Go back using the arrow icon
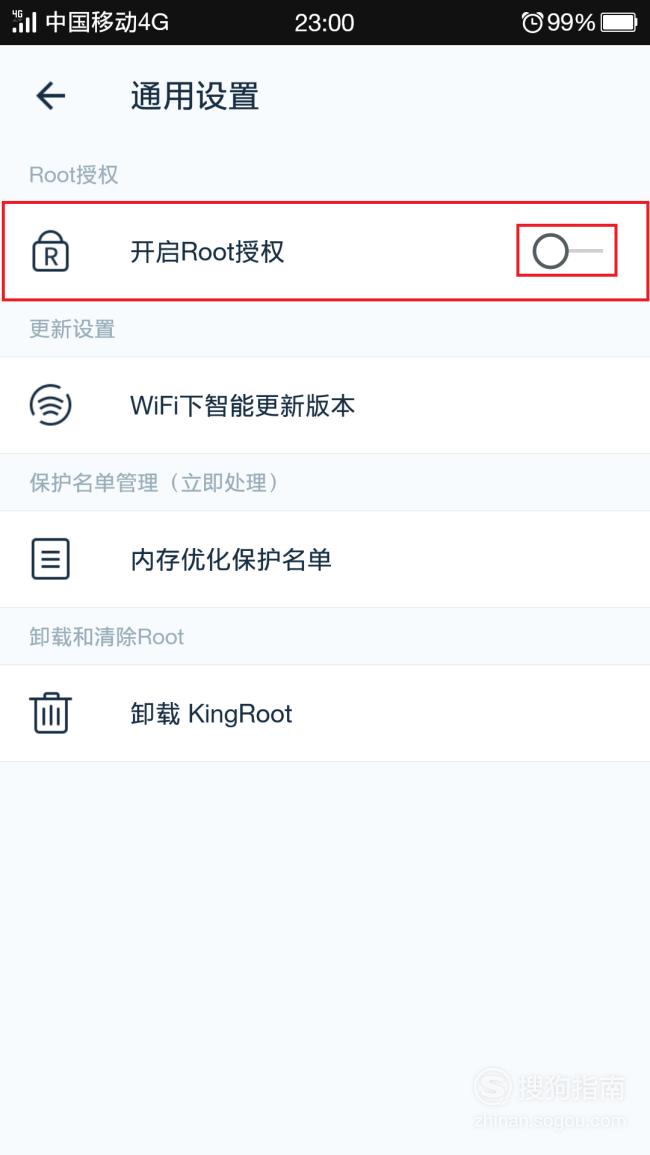This screenshot has width=650, height=1155. click(x=50, y=96)
